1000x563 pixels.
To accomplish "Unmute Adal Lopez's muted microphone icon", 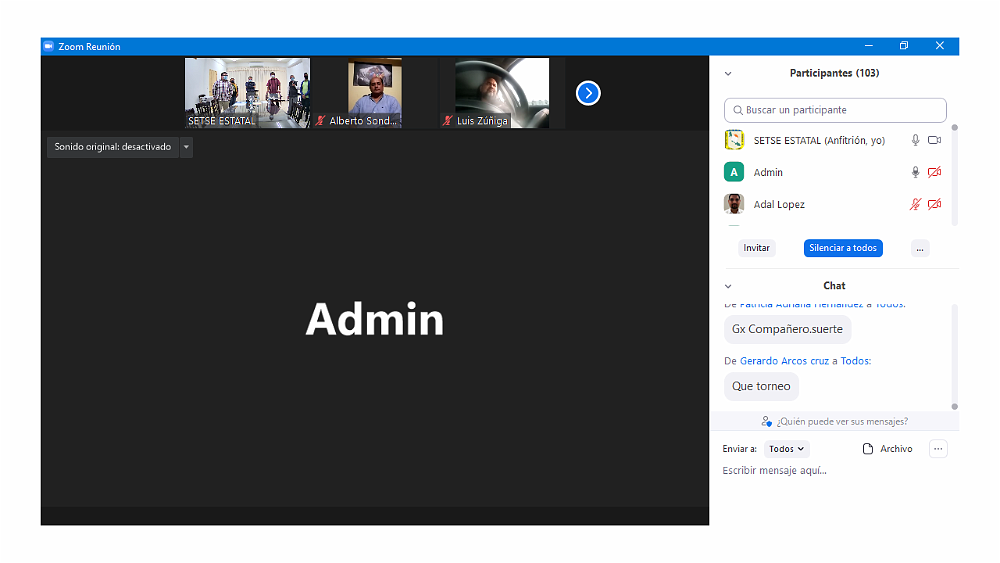I will pyautogui.click(x=915, y=204).
